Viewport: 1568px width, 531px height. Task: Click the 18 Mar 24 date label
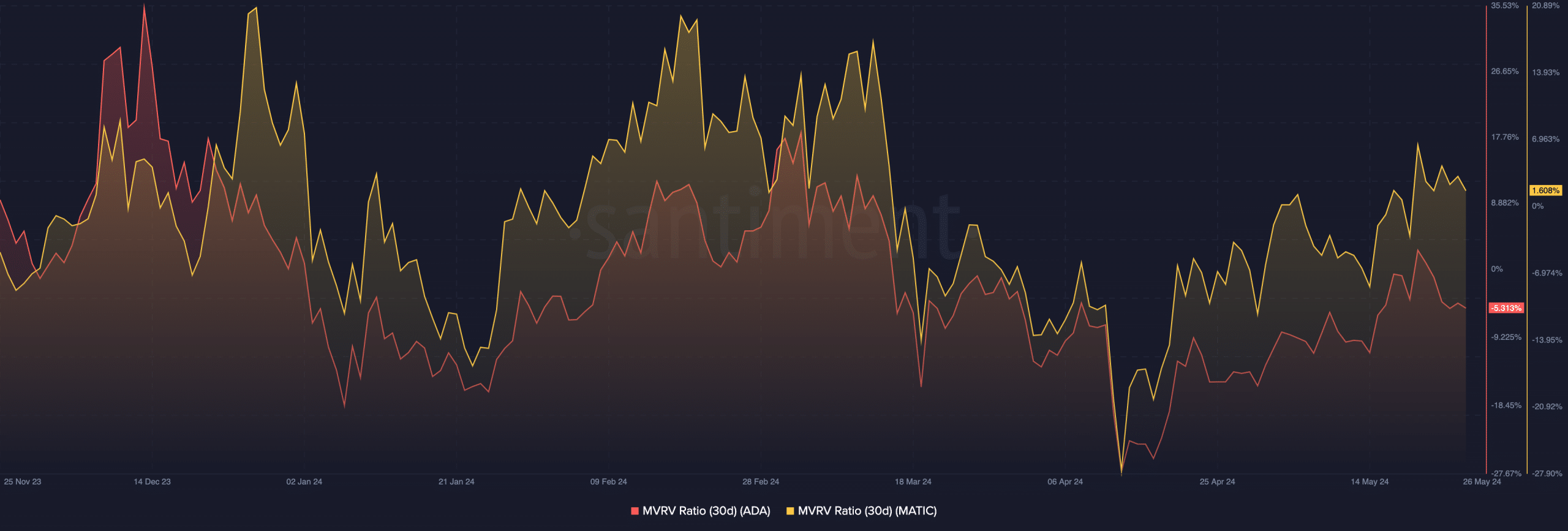click(x=913, y=481)
